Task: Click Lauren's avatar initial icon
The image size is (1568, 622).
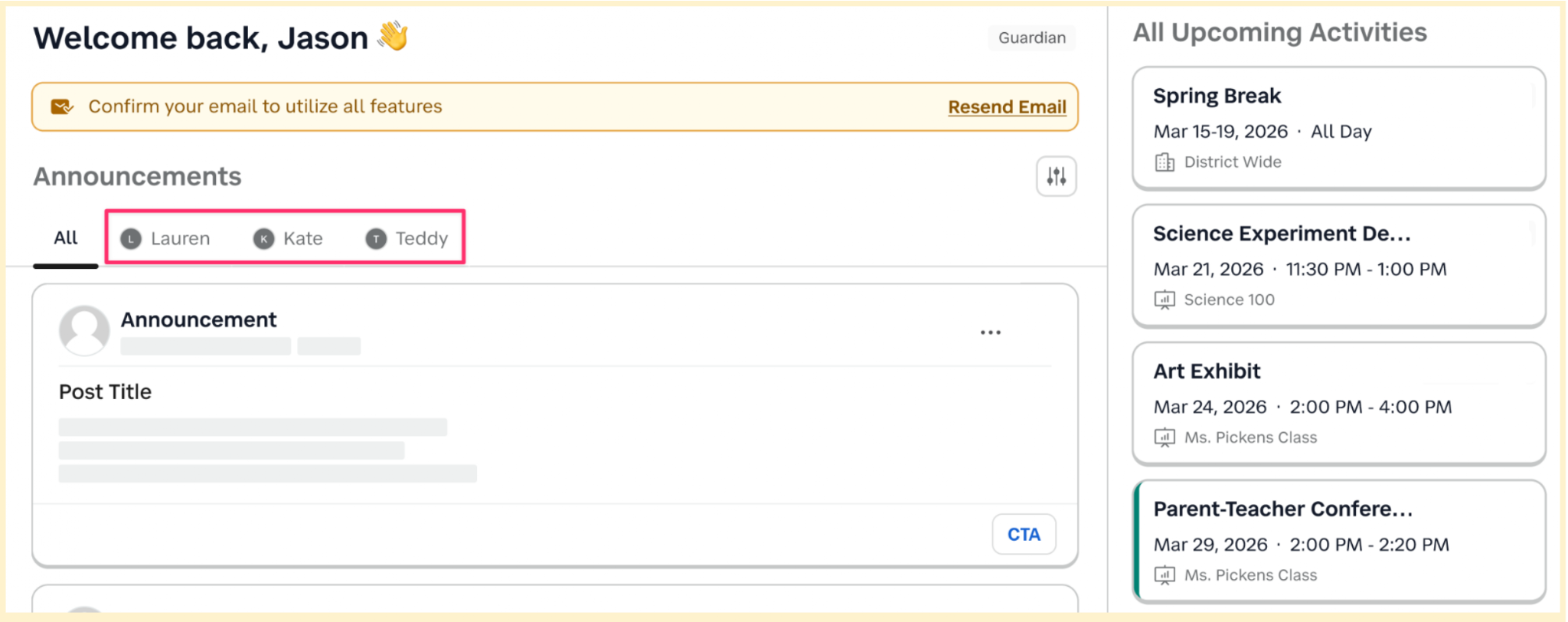Action: click(x=131, y=239)
